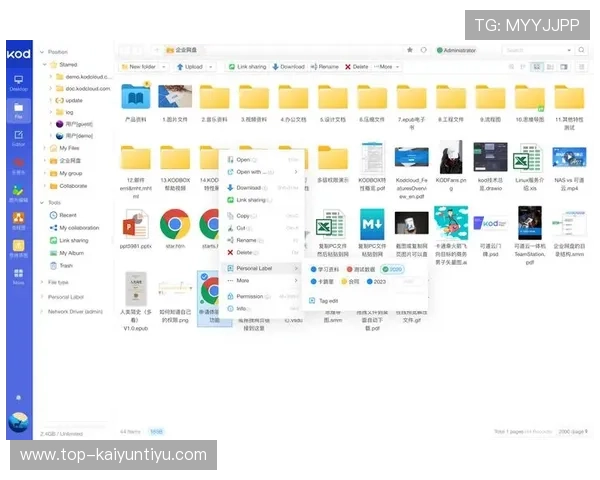Click the Link sharing toolbar button
The width and height of the screenshot is (600, 480).
click(x=246, y=67)
